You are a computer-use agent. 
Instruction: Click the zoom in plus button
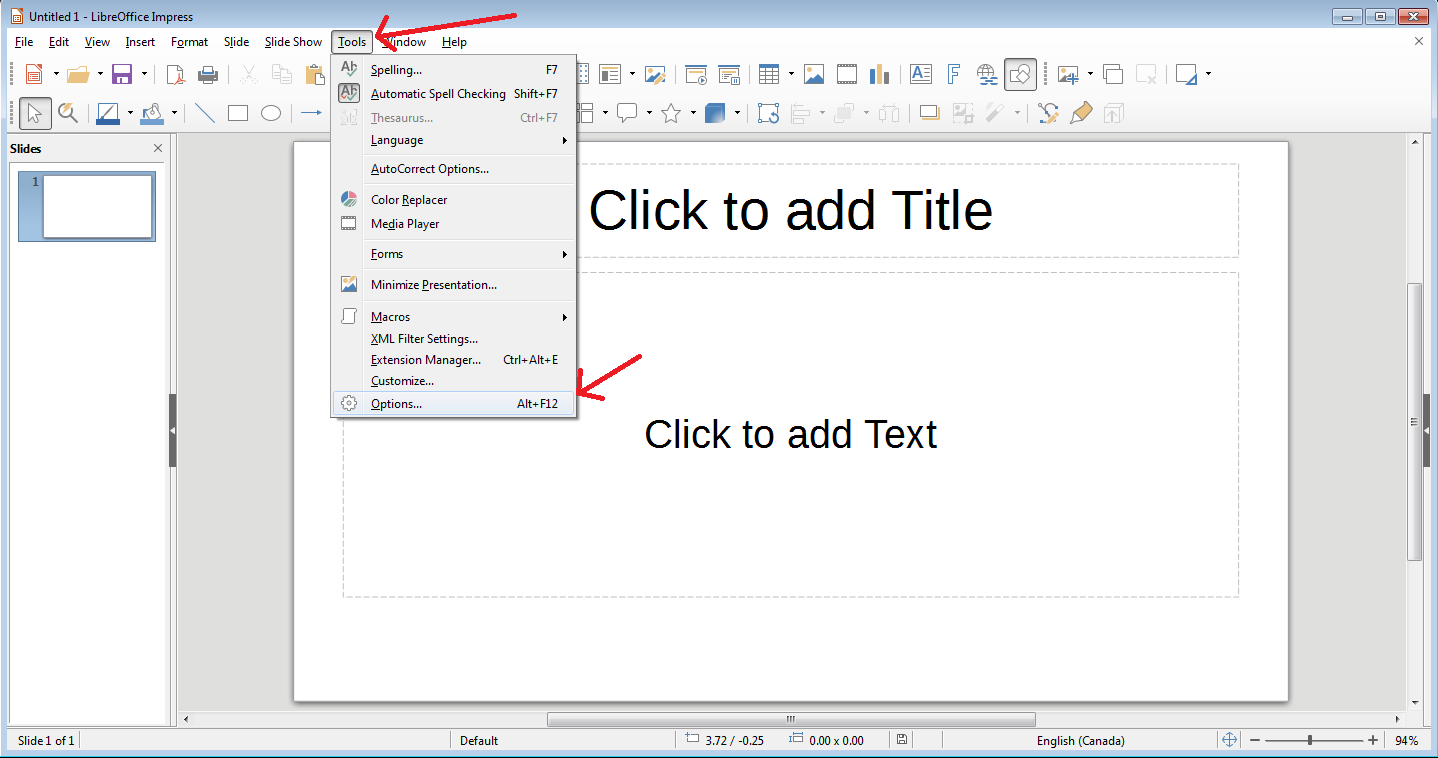pos(1373,740)
